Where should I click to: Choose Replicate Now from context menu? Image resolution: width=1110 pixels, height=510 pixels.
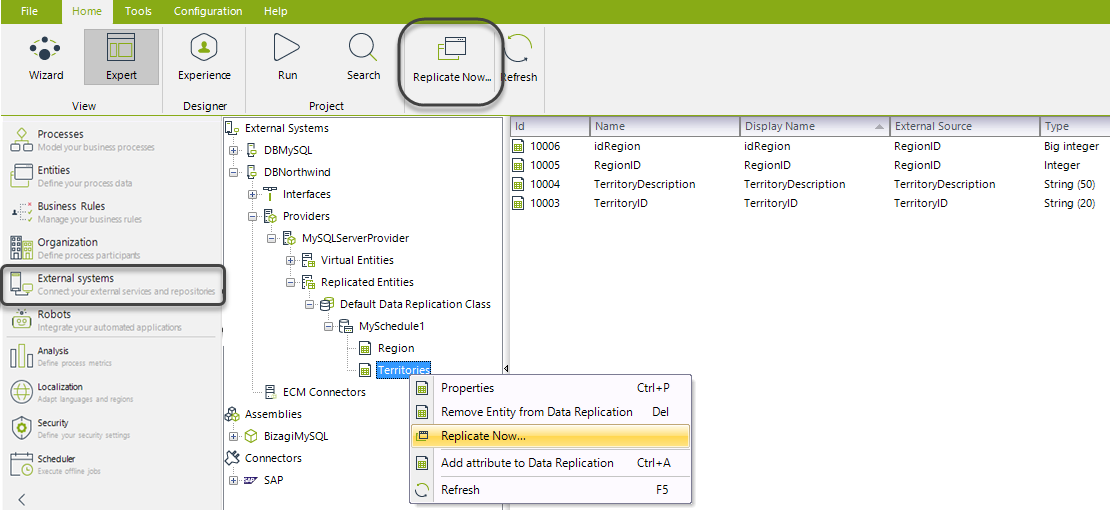point(550,436)
